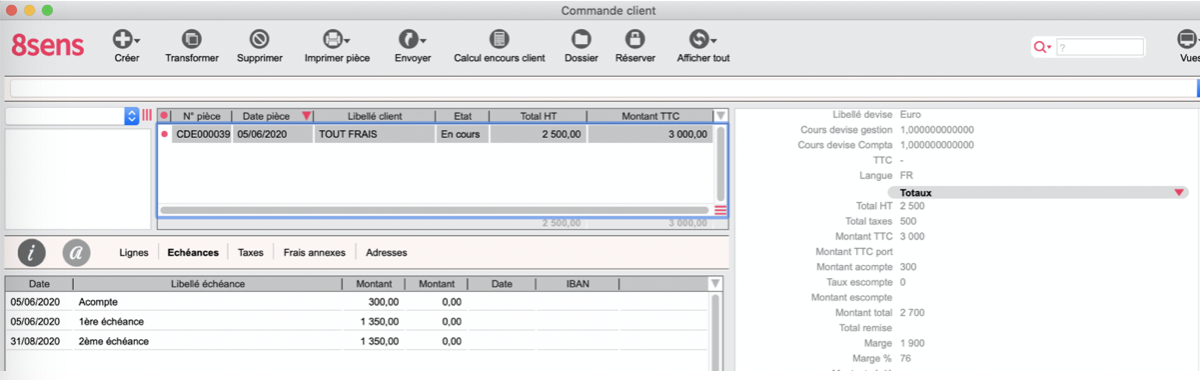
Task: Toggle red dot marker on CDE000039 row
Action: pyautogui.click(x=164, y=134)
